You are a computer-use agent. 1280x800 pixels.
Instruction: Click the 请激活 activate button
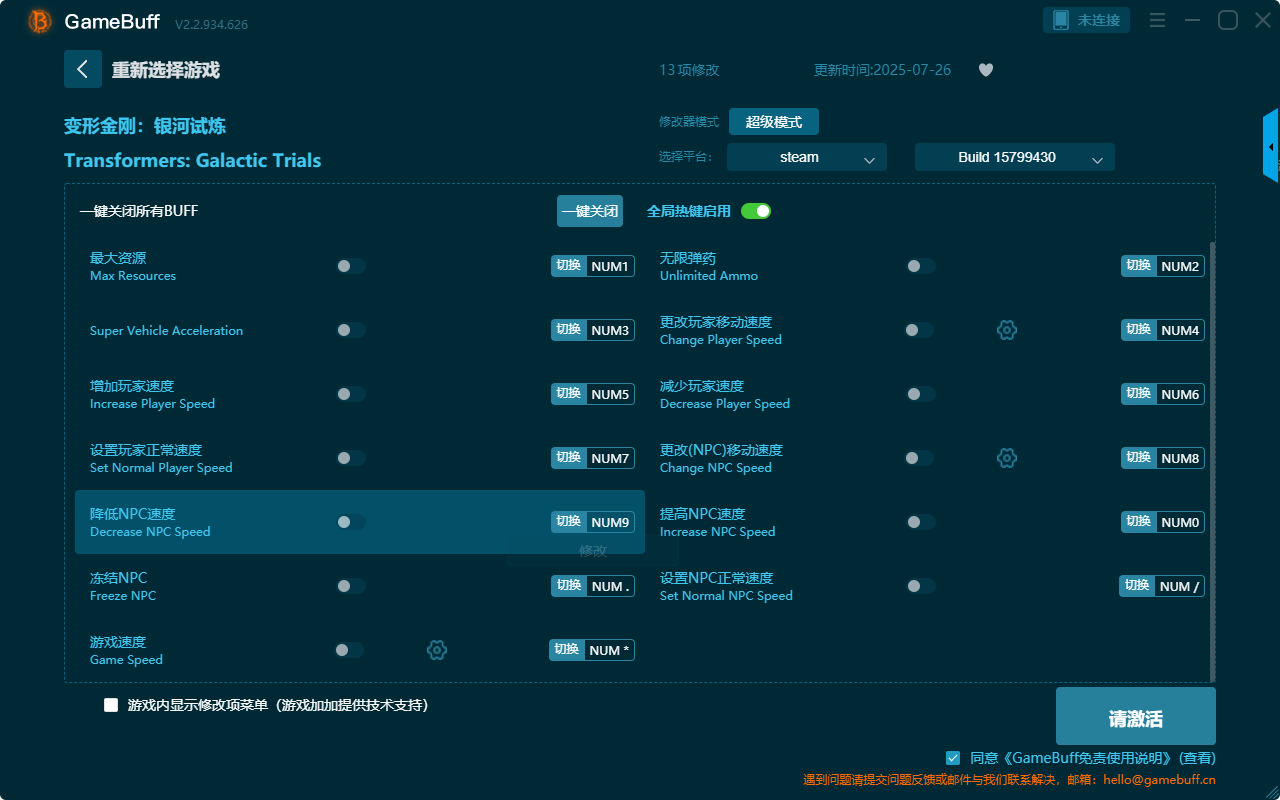click(1136, 716)
